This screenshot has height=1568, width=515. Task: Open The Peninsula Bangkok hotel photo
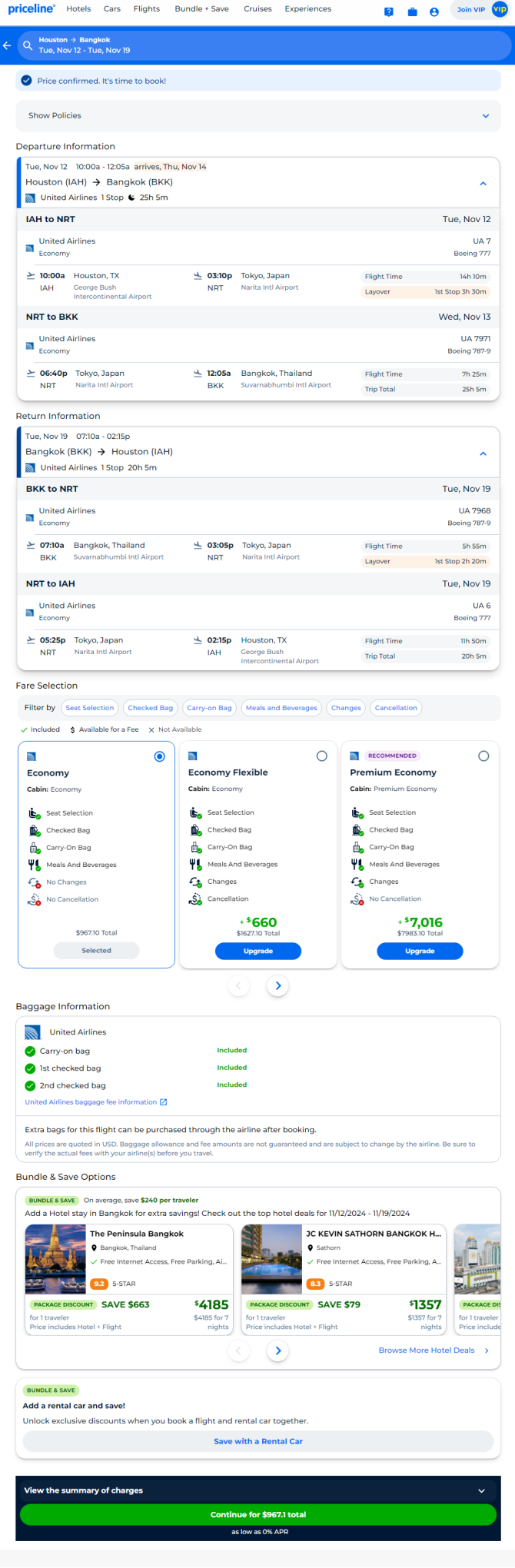click(55, 1259)
